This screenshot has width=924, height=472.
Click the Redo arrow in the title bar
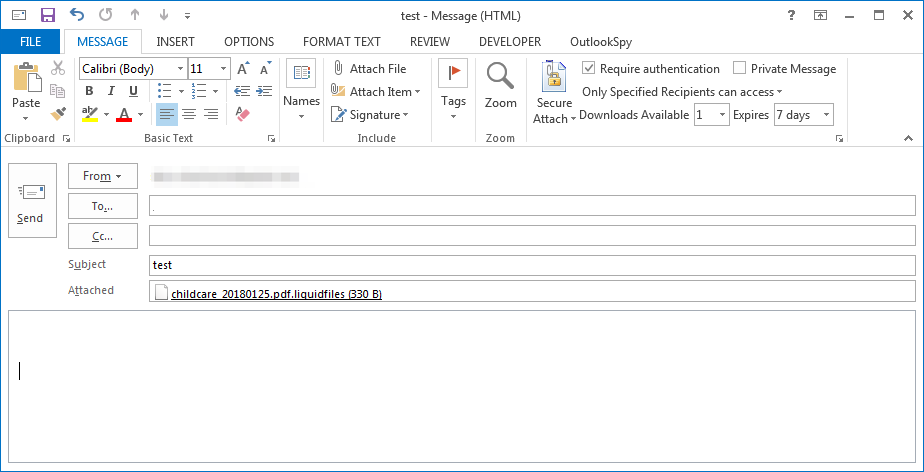(105, 15)
